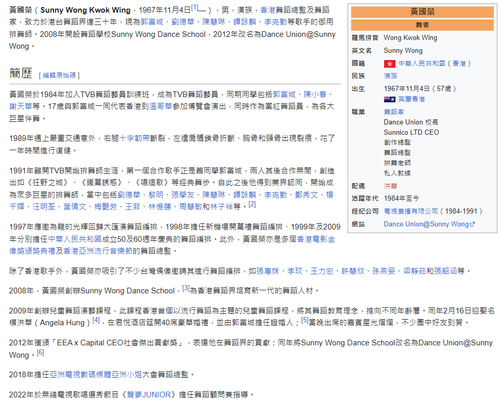Open the 聲夢JUNIOR link

(x=149, y=395)
